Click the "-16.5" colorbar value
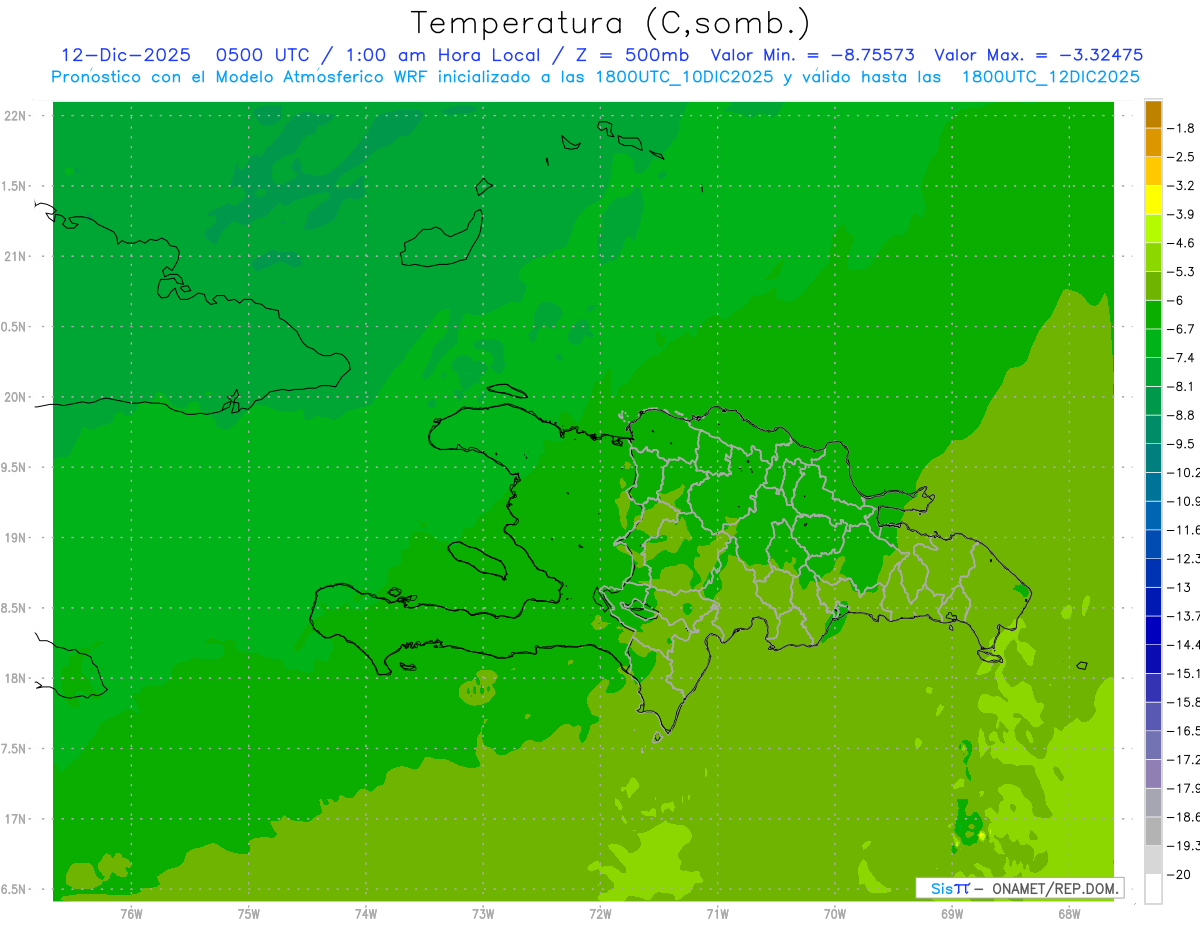 click(1183, 731)
